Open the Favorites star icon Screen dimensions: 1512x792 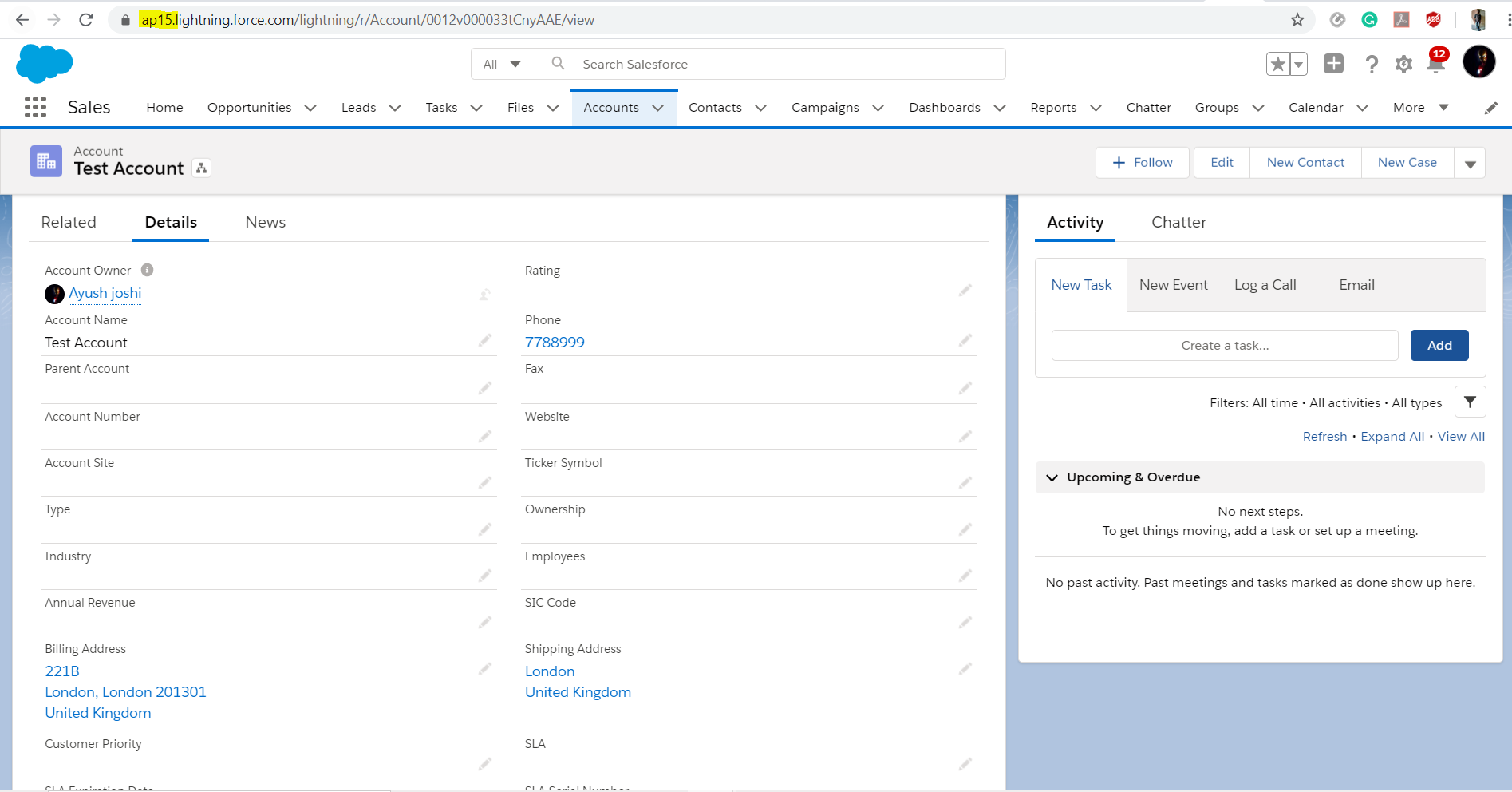1277,64
